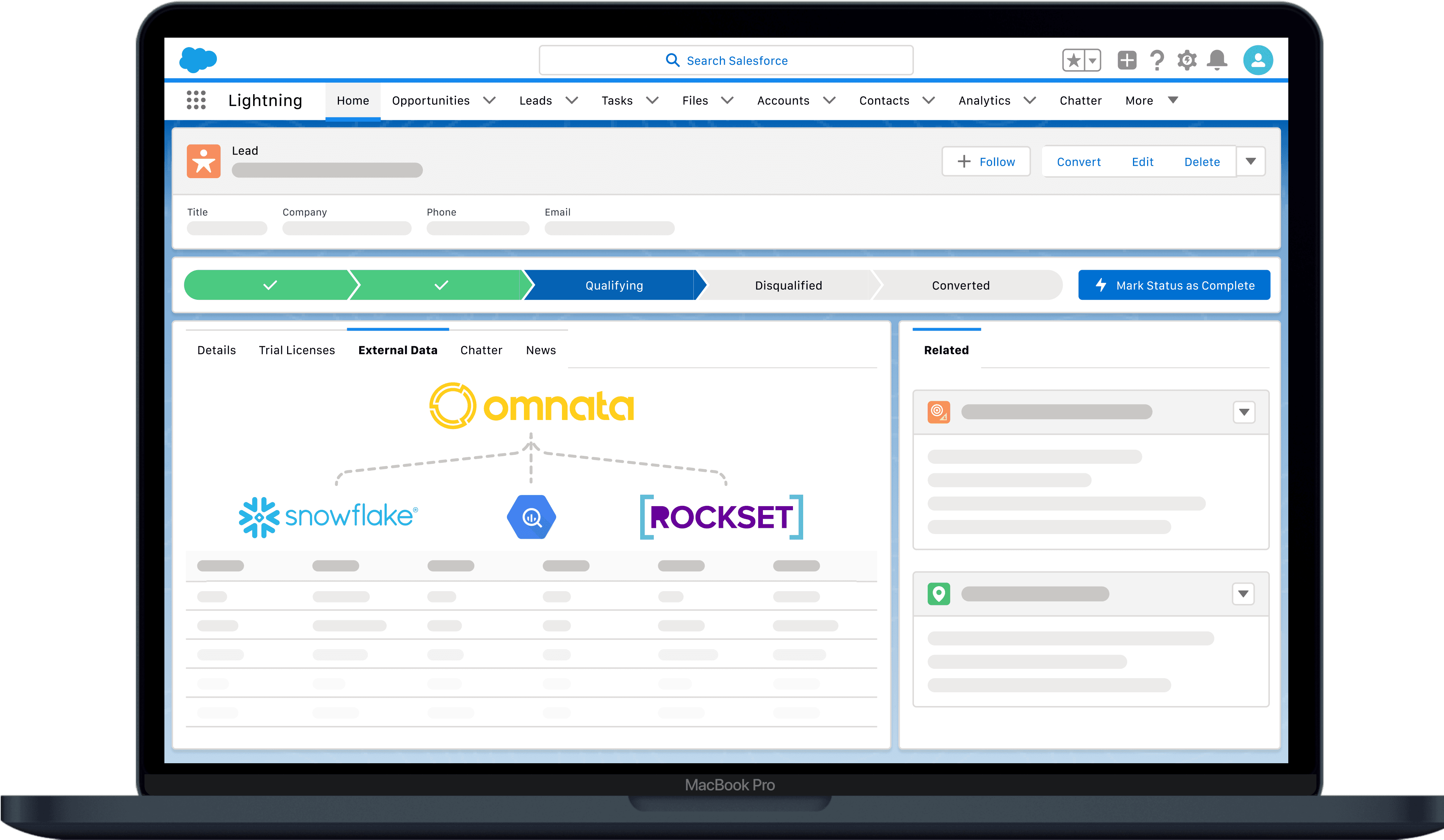Image resolution: width=1444 pixels, height=840 pixels.
Task: Open the App Launcher grid icon
Action: click(196, 100)
